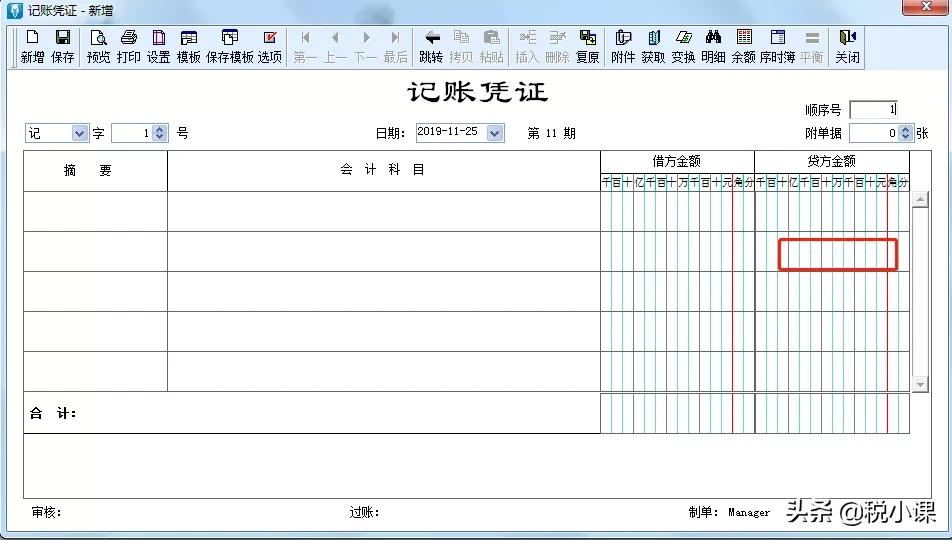952x540 pixels.
Task: Click the 模板 template icon
Action: pyautogui.click(x=189, y=46)
